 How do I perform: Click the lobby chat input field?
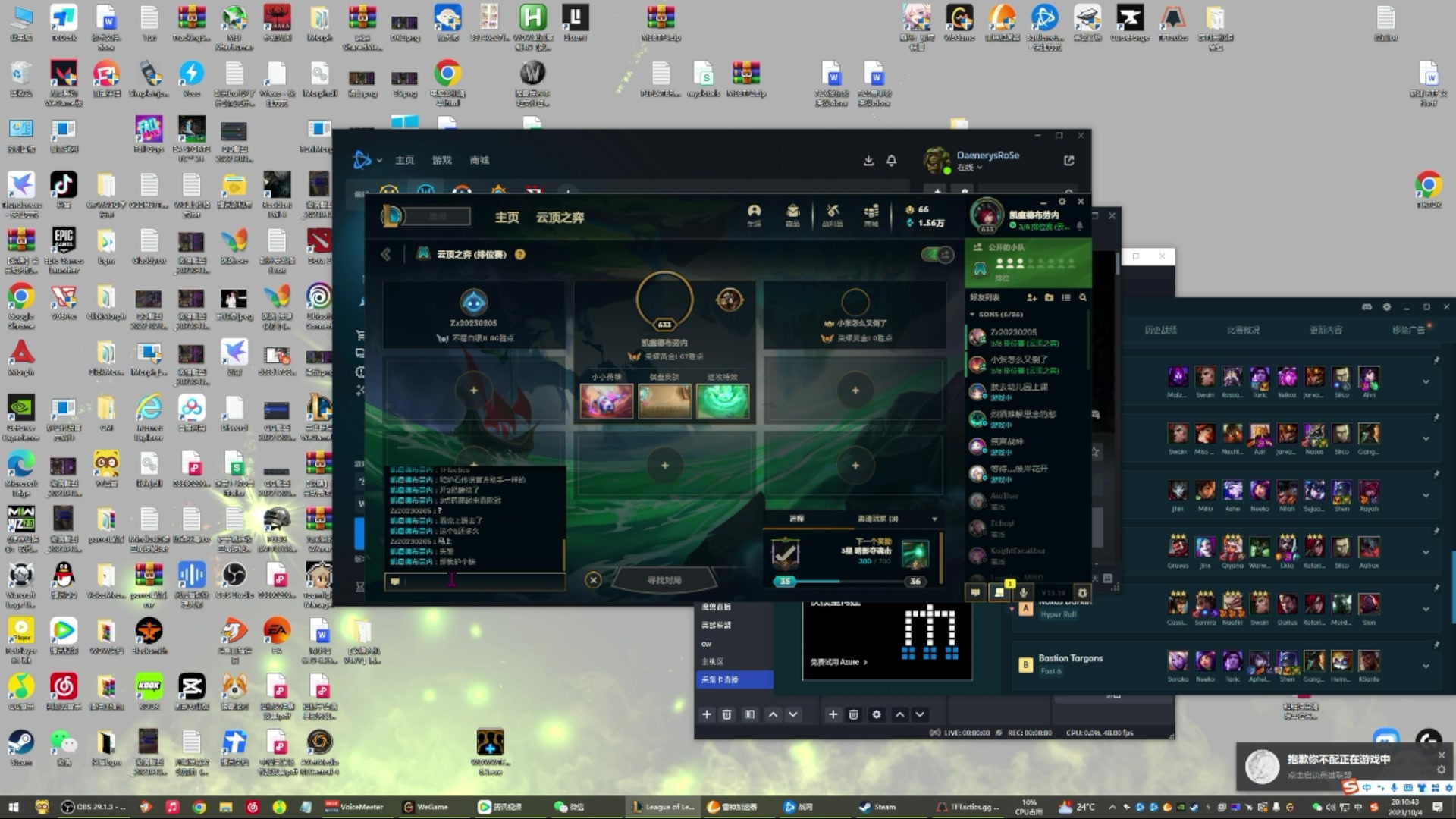click(475, 581)
